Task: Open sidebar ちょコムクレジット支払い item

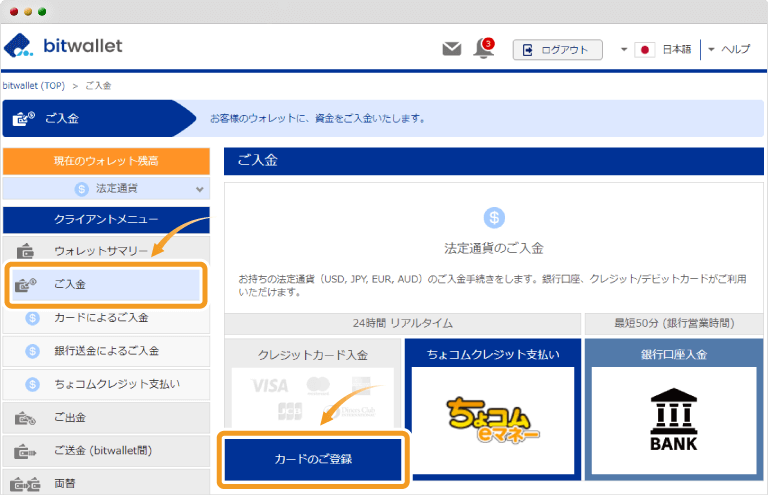Action: pyautogui.click(x=106, y=384)
